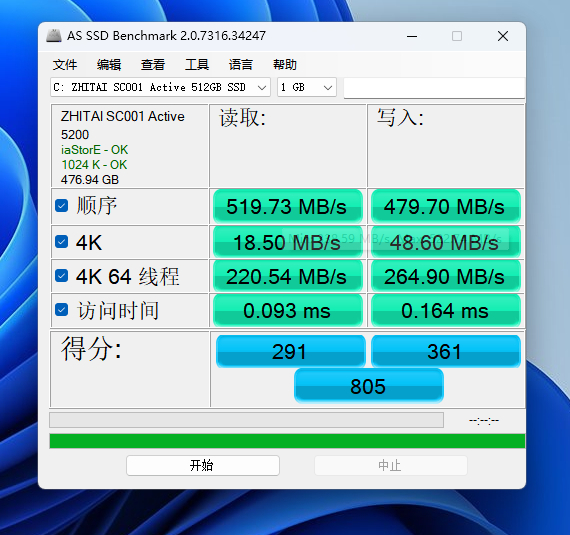Select the 4K 64 write result 264.90 MB/s
Viewport: 570px width, 535px height.
pos(446,276)
